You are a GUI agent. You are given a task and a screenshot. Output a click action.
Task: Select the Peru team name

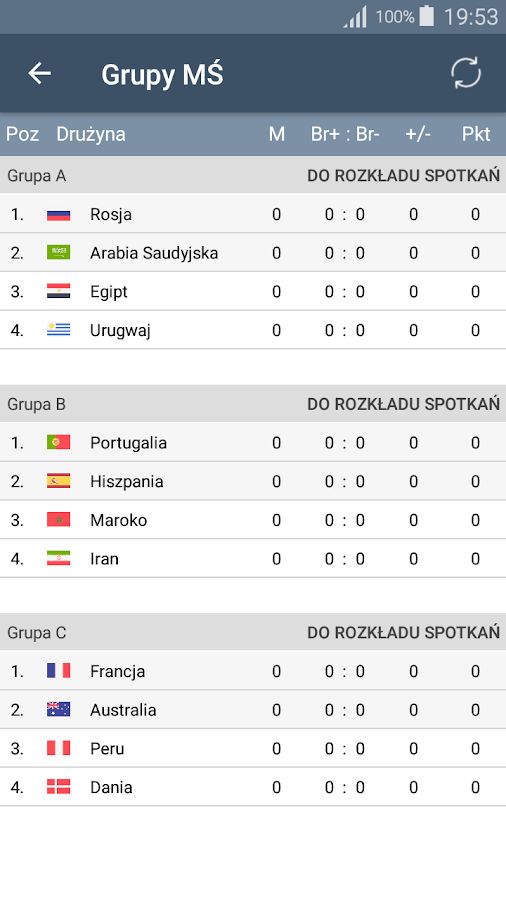107,748
